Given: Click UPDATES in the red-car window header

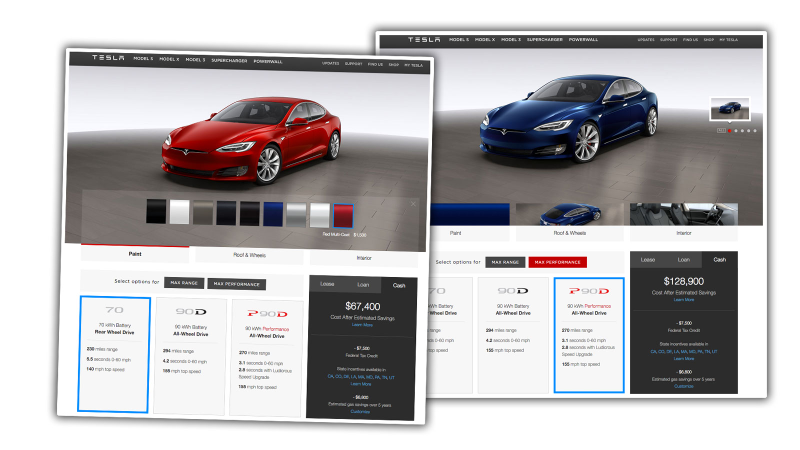Looking at the screenshot, I should coord(331,63).
